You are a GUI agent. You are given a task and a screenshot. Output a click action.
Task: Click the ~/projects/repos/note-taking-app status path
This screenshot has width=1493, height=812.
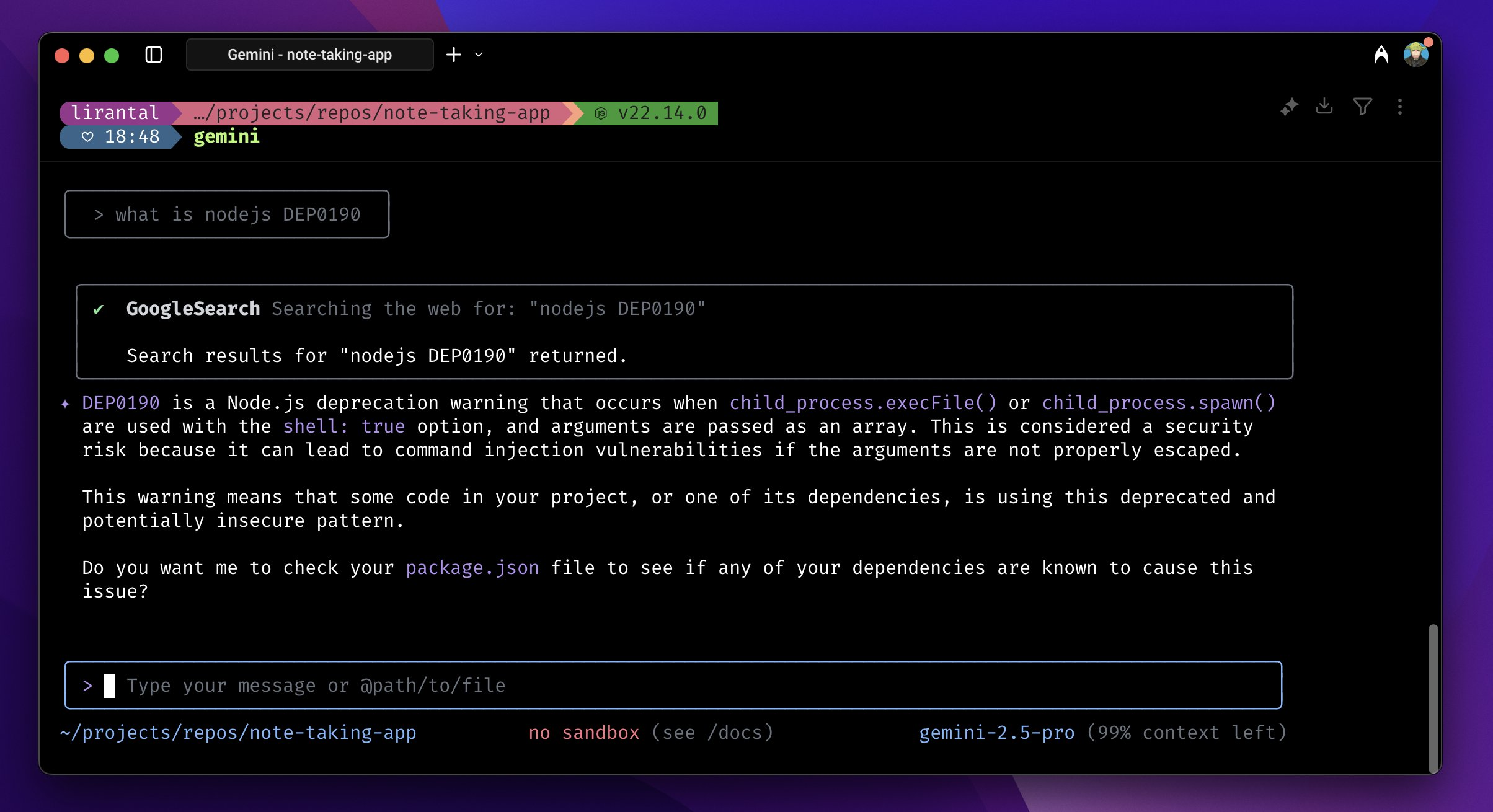[x=238, y=732]
